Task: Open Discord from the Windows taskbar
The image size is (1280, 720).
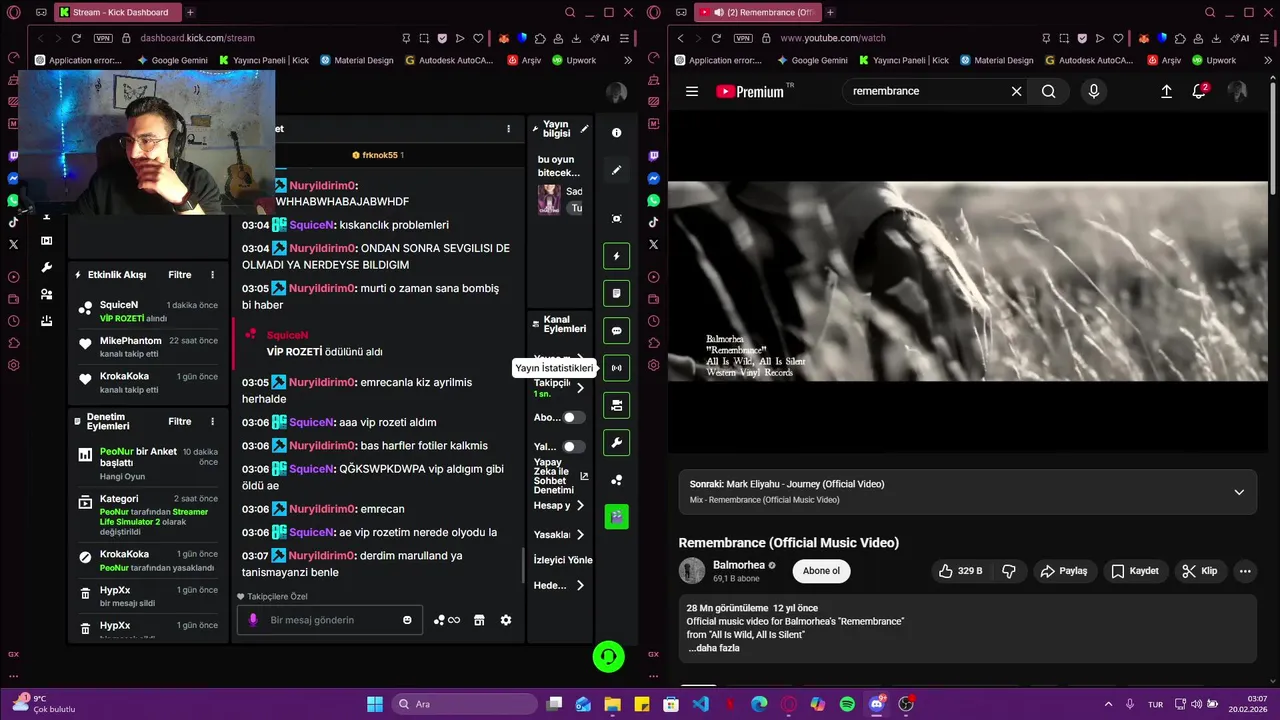Action: (877, 704)
